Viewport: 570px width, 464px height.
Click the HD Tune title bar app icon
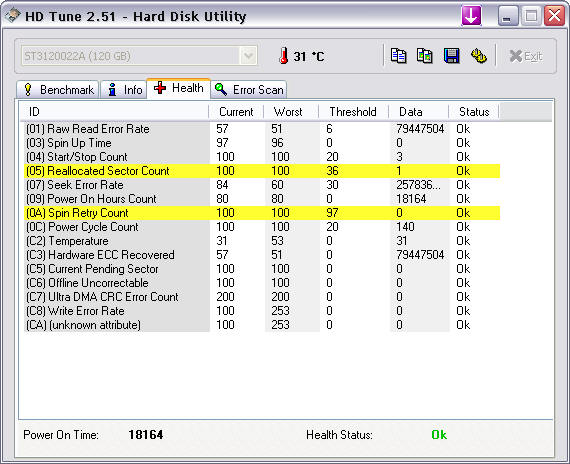12,16
